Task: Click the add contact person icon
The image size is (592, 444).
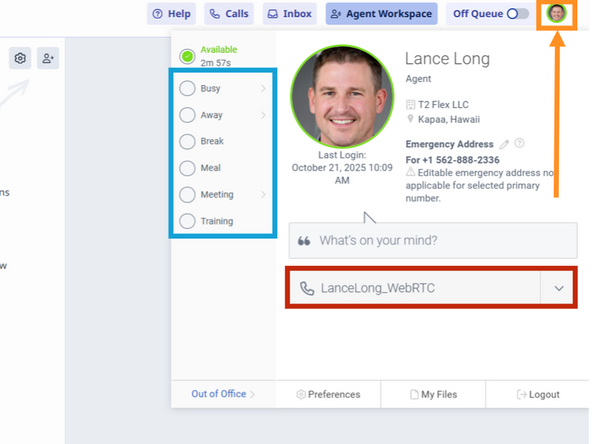Action: click(48, 58)
